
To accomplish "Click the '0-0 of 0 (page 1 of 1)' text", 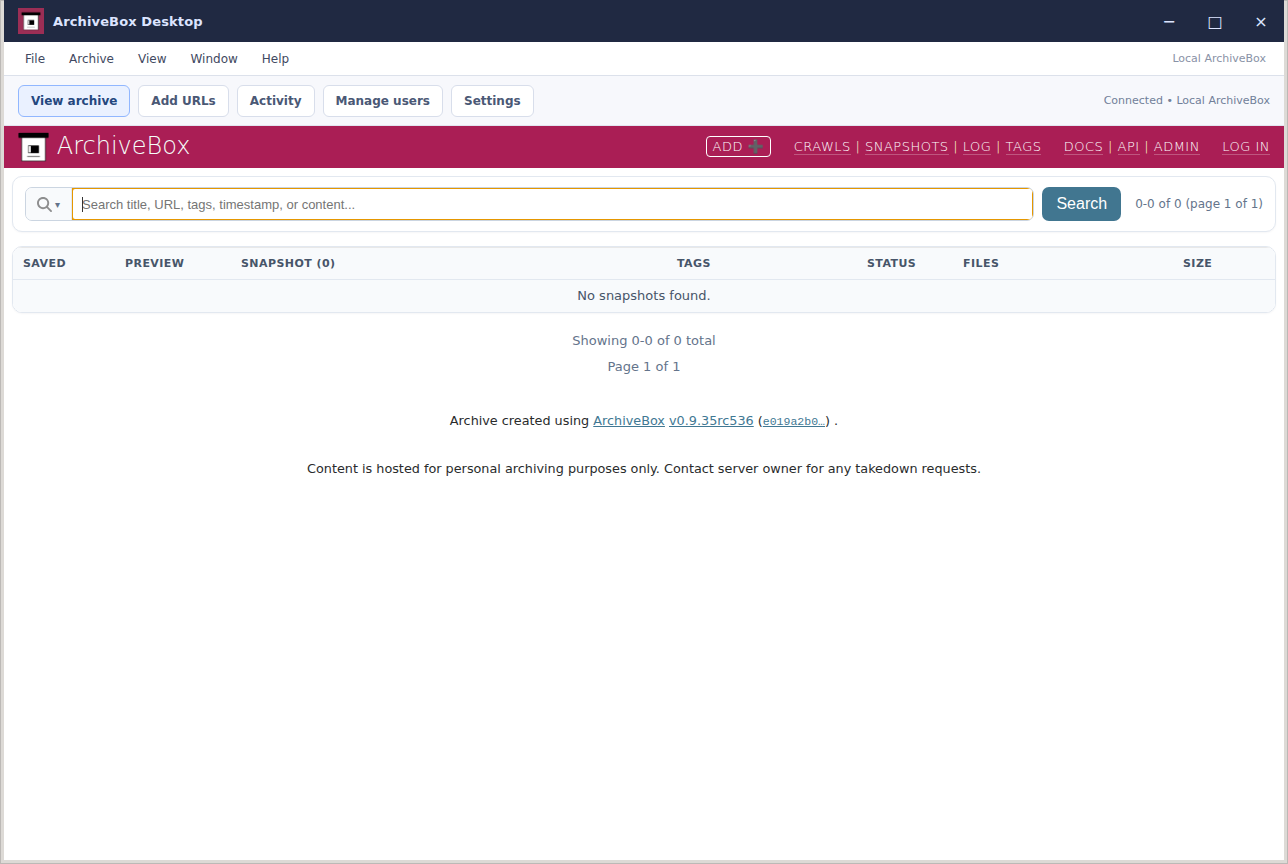I will [1199, 204].
